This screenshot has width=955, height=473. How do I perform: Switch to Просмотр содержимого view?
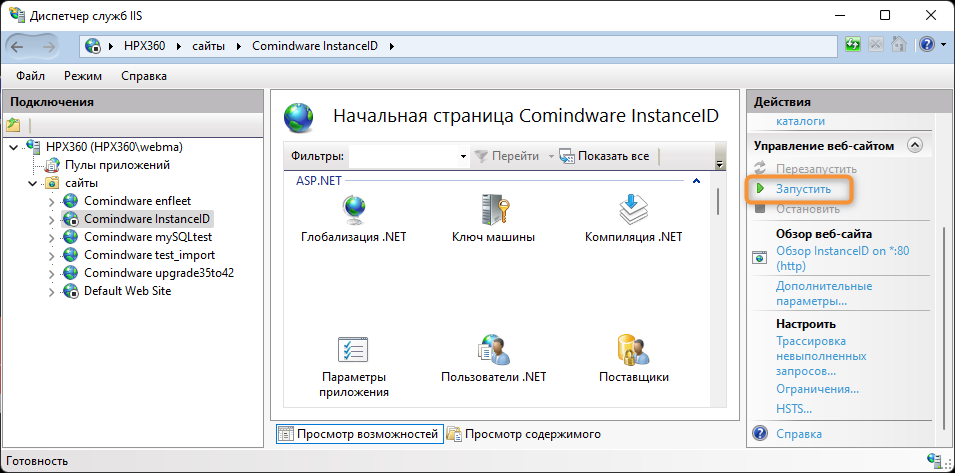point(524,434)
